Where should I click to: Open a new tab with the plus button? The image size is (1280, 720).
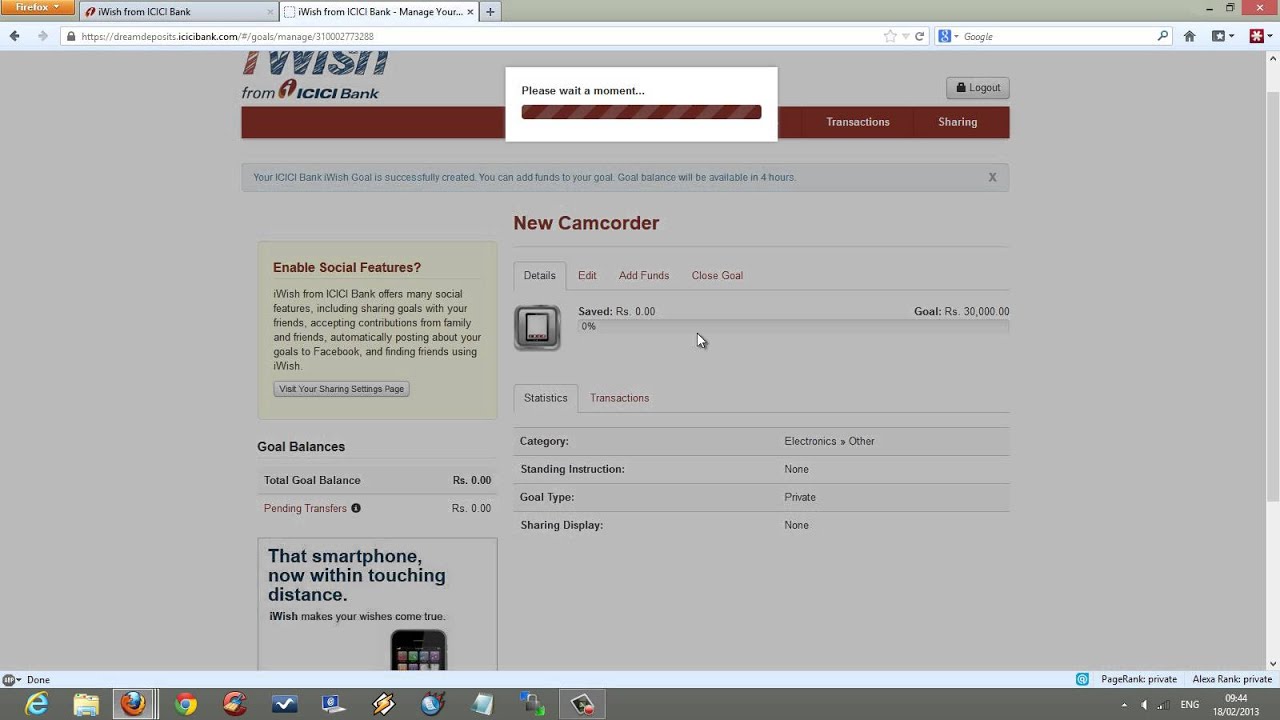(x=490, y=12)
